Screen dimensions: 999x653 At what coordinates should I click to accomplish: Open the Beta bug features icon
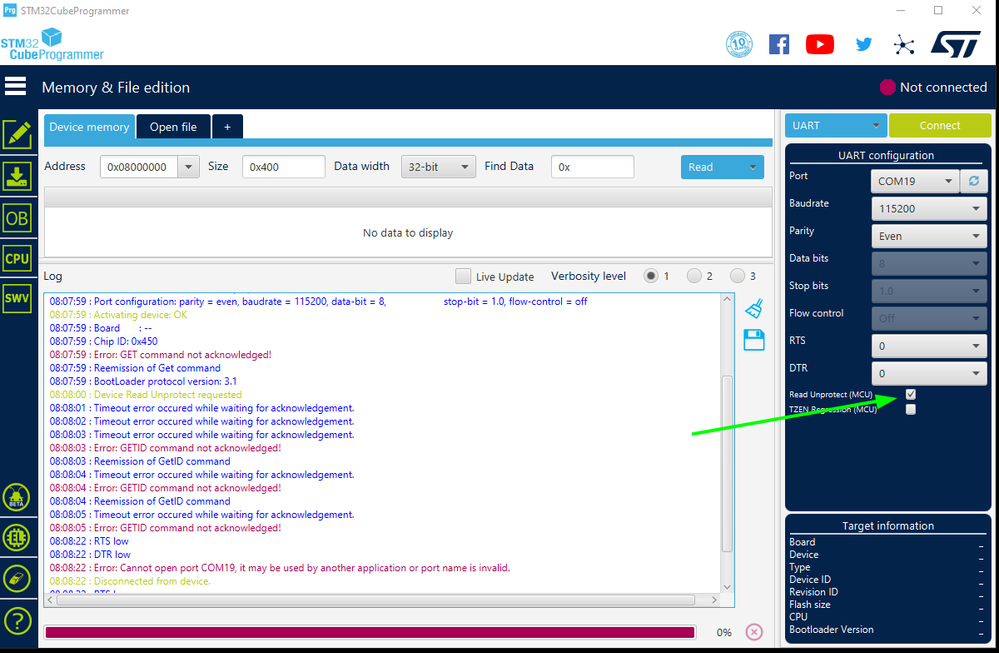coord(17,497)
